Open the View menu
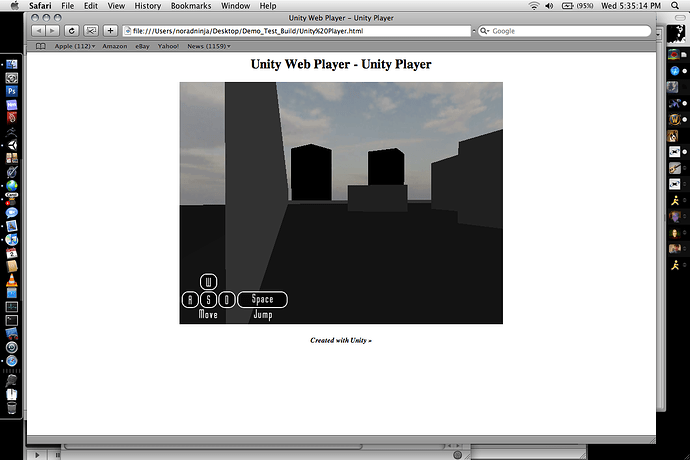690x460 pixels. [x=116, y=6]
